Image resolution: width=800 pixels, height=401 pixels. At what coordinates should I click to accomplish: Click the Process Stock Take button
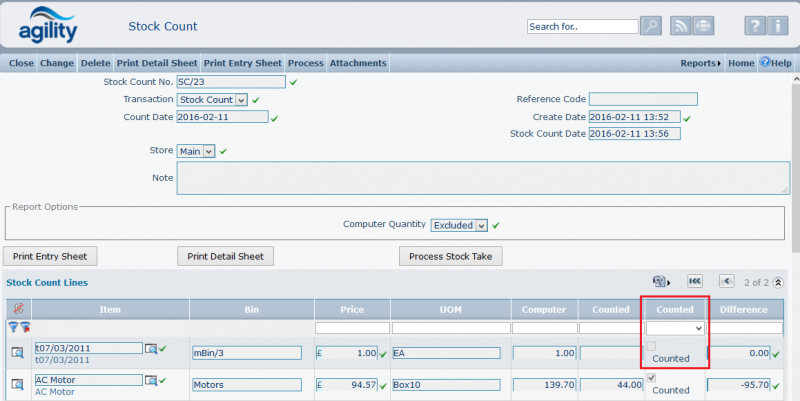(x=450, y=256)
